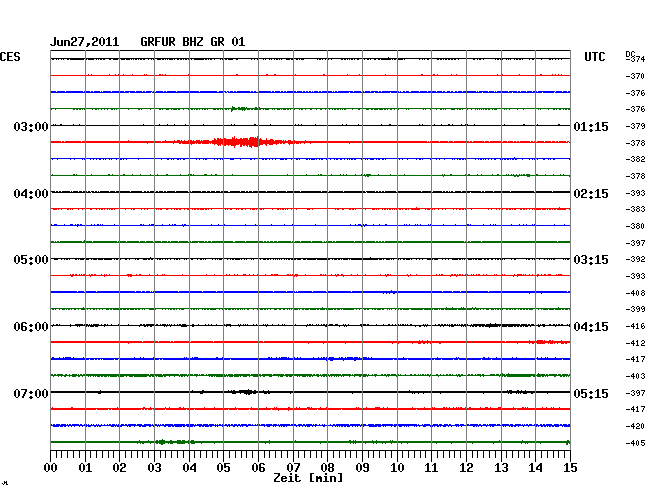Click the DC offset value -379
This screenshot has width=650, height=494.
pos(635,126)
